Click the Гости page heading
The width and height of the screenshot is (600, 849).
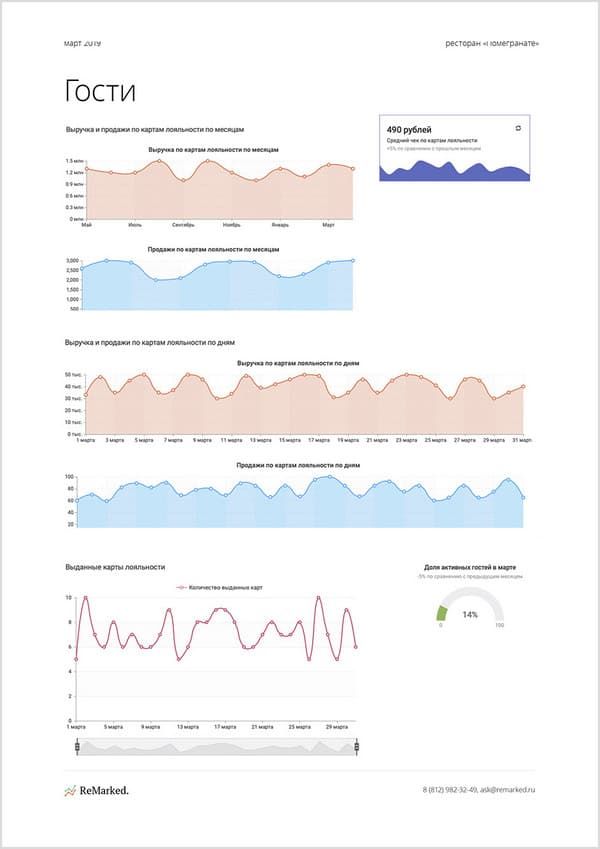pyautogui.click(x=100, y=91)
